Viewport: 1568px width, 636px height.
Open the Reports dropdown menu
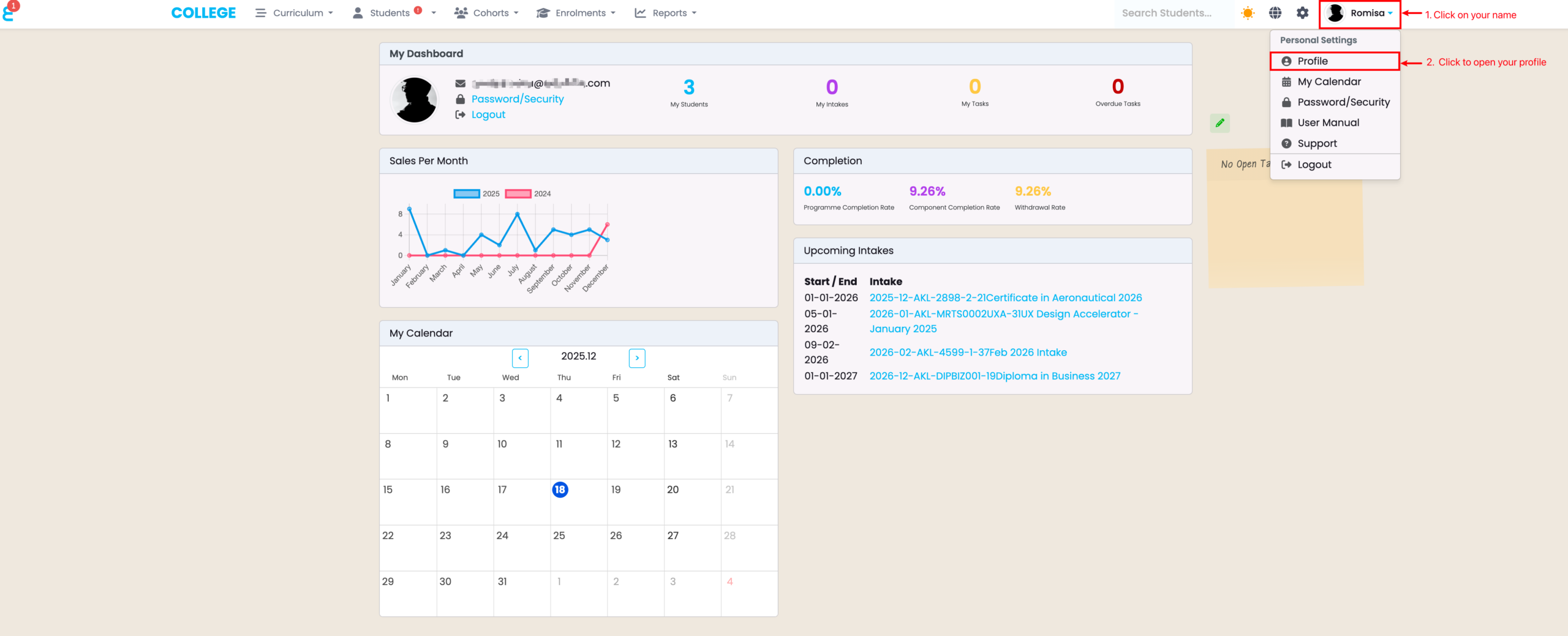coord(666,13)
